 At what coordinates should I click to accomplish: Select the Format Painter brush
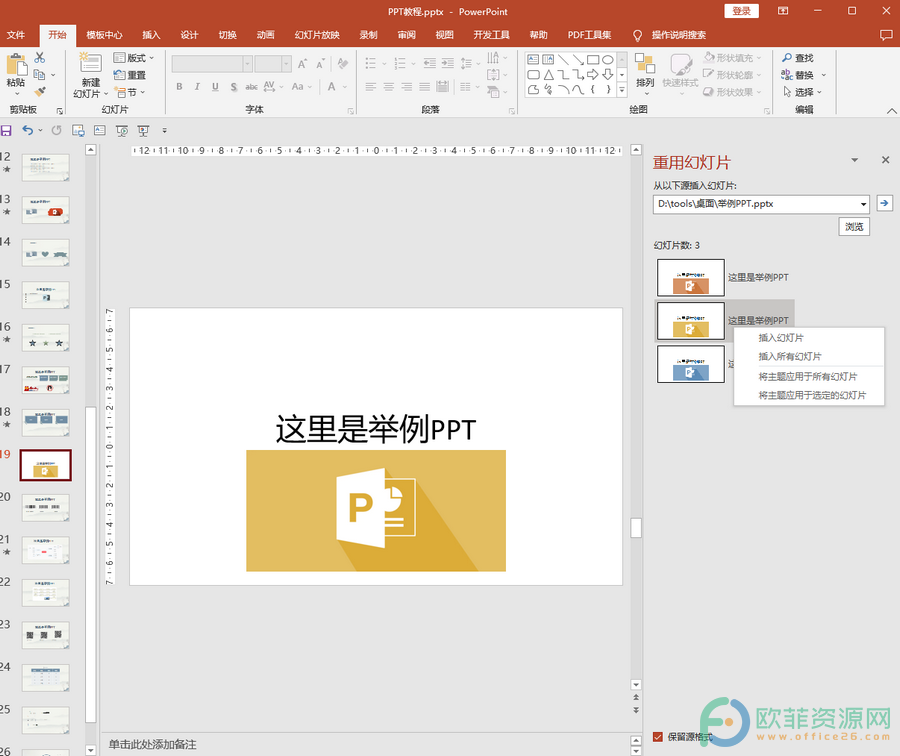39,92
